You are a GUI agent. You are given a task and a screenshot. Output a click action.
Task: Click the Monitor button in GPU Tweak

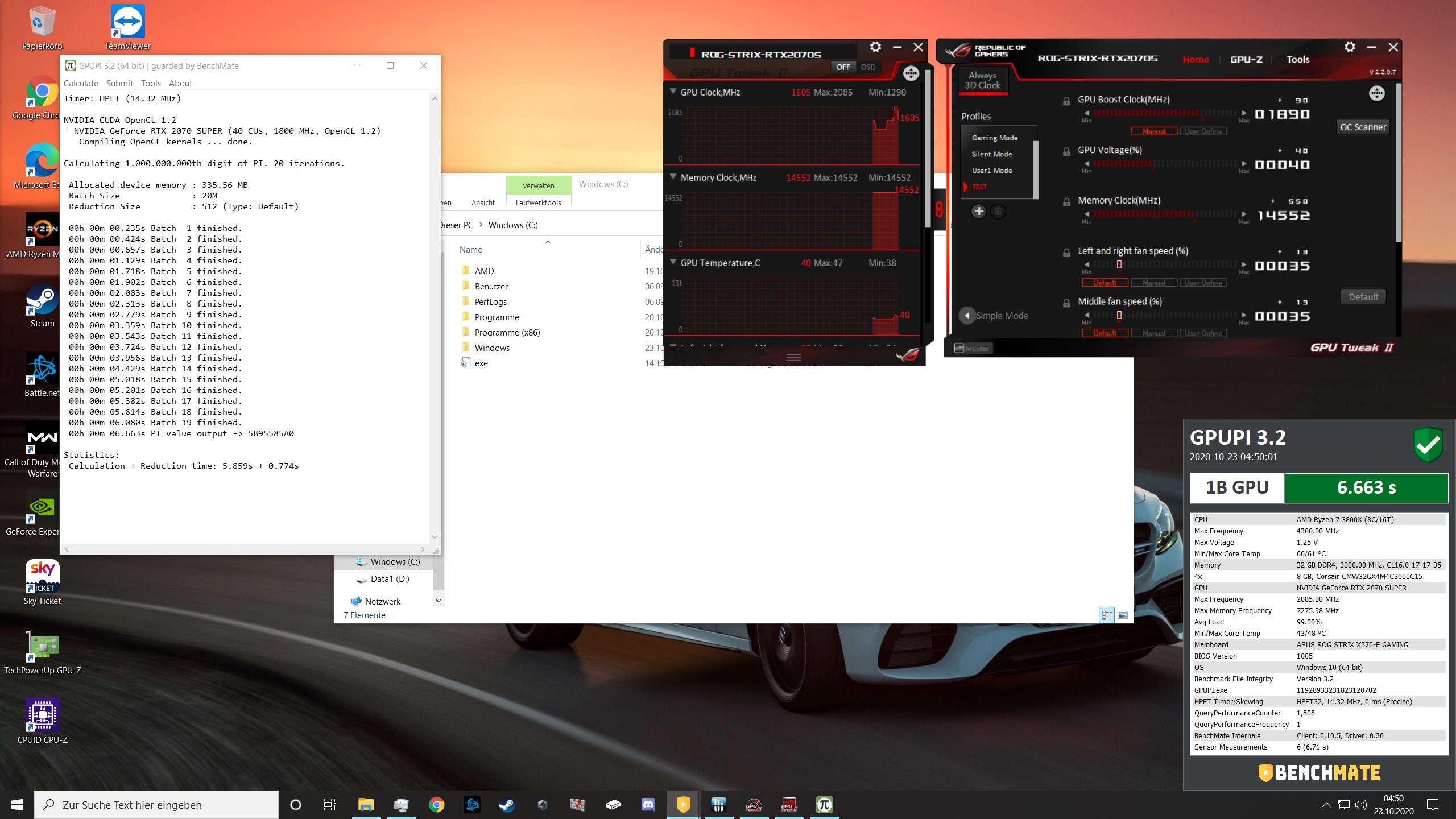972,349
